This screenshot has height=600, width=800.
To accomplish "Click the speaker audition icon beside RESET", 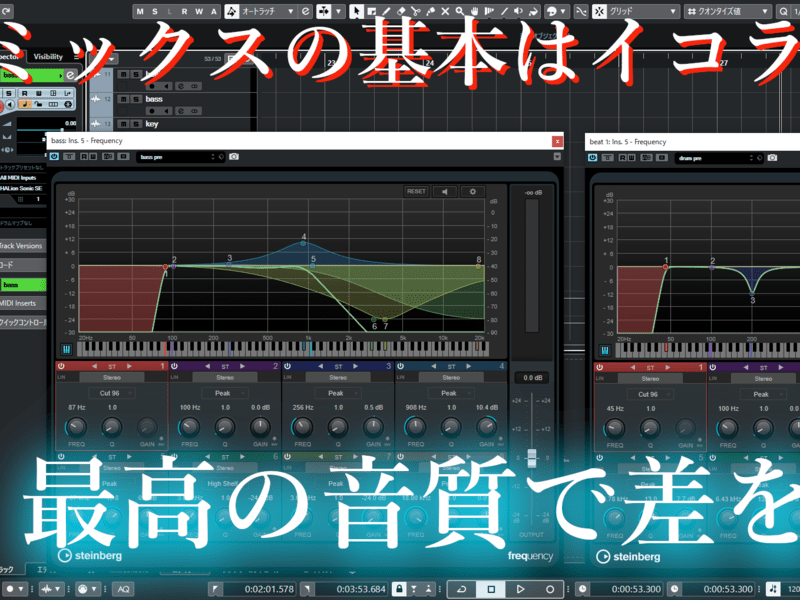I will [x=445, y=191].
